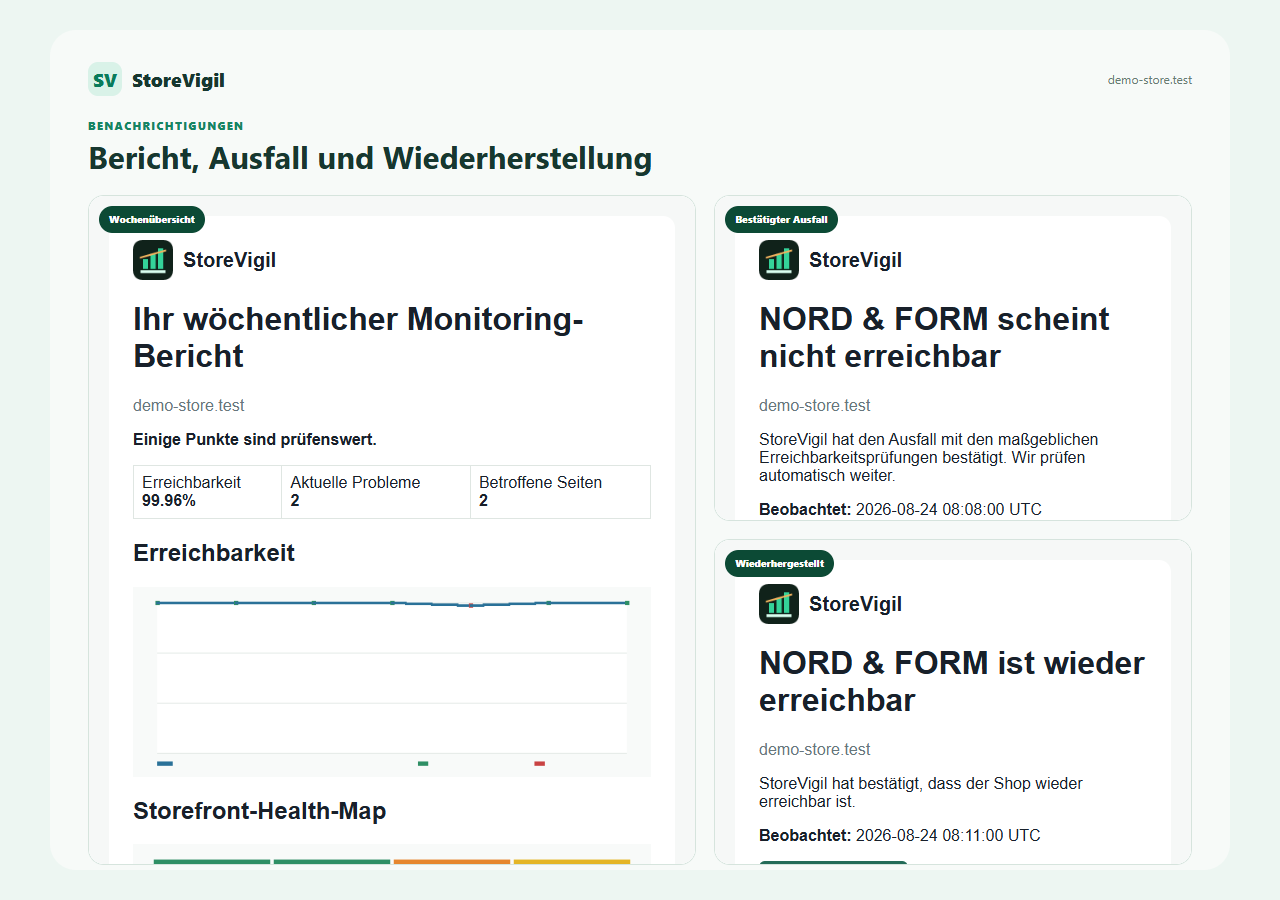Click the green legend swatch below the chart

tap(423, 764)
